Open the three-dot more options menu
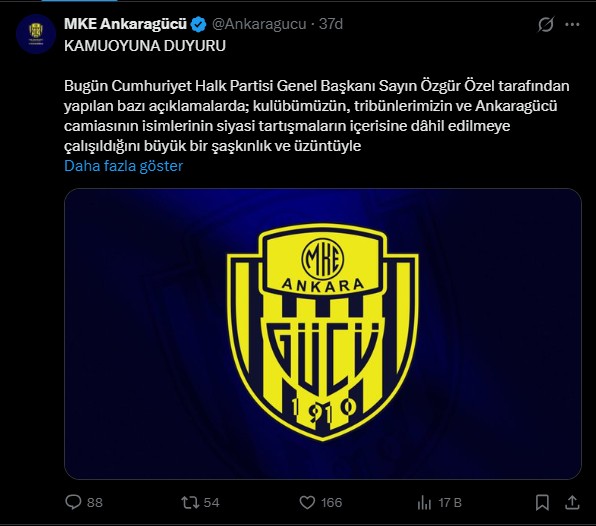The width and height of the screenshot is (596, 526). (x=572, y=25)
